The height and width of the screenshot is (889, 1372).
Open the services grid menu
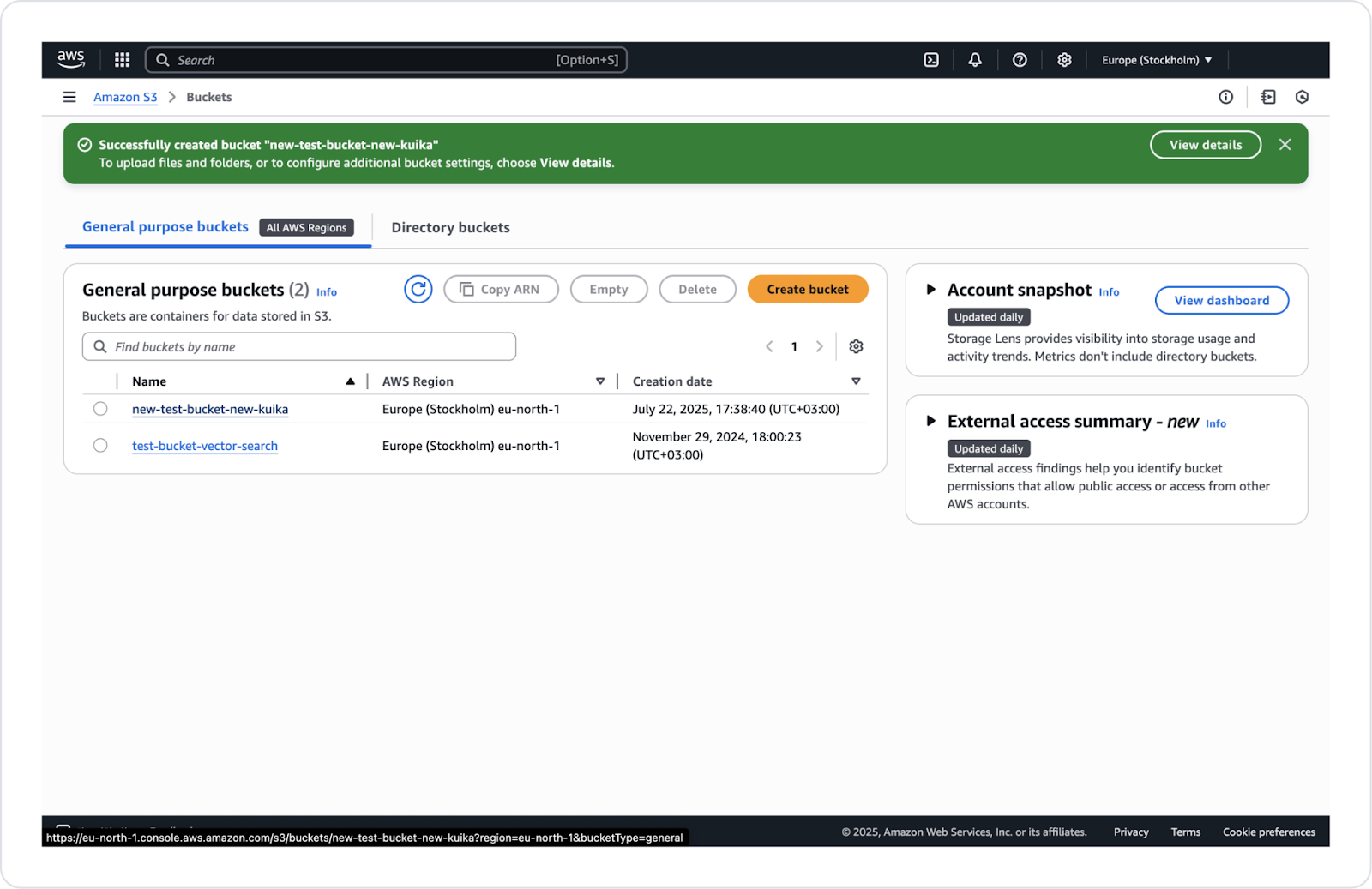pos(123,60)
